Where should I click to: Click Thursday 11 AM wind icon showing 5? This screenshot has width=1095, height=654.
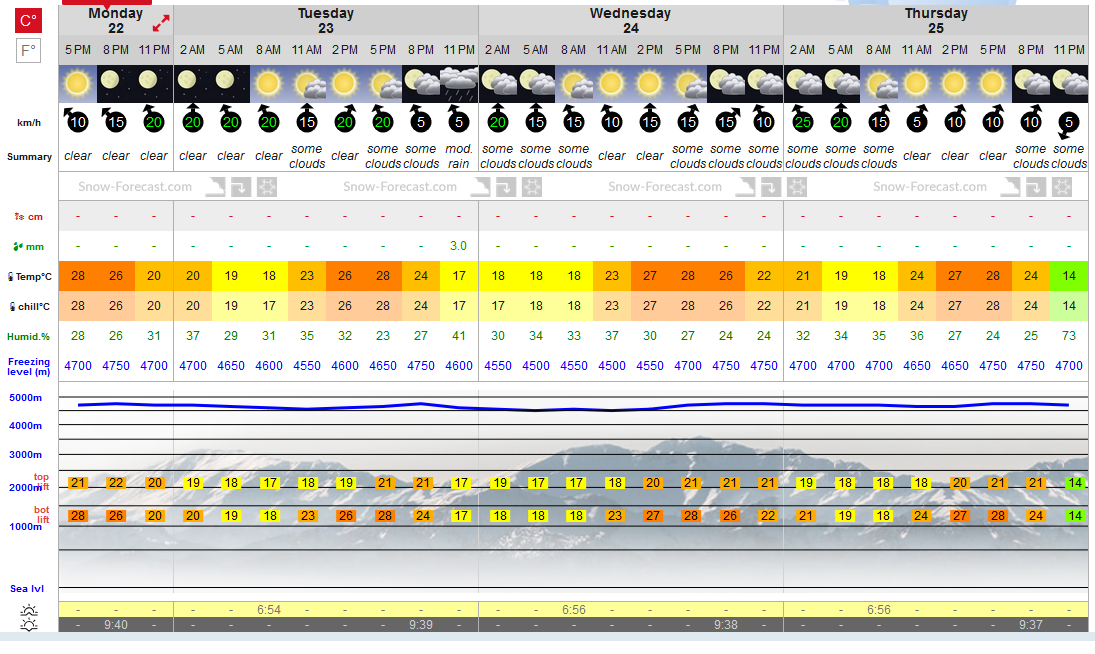[917, 121]
